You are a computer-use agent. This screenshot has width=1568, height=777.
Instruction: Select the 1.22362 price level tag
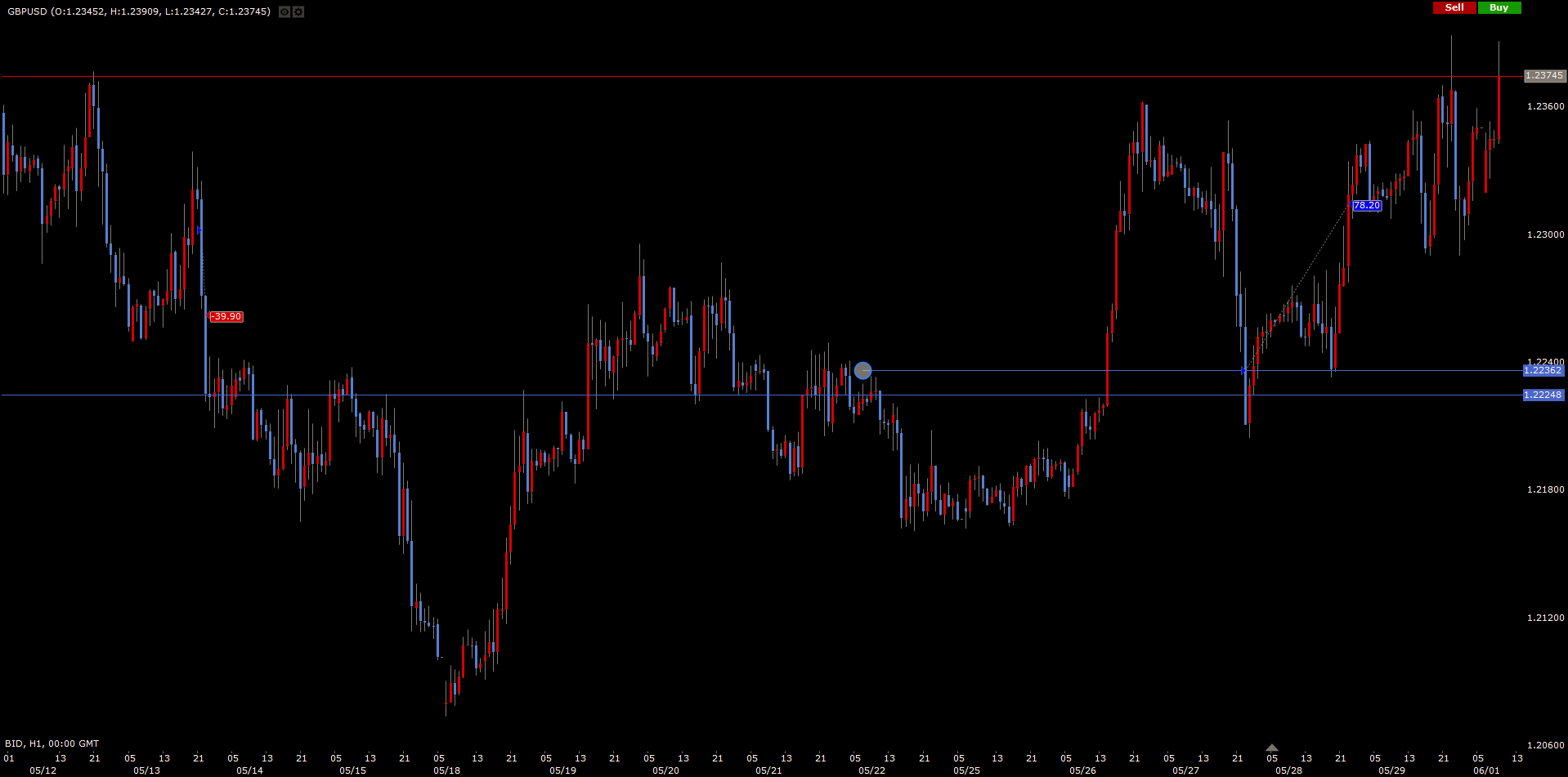pyautogui.click(x=1543, y=371)
